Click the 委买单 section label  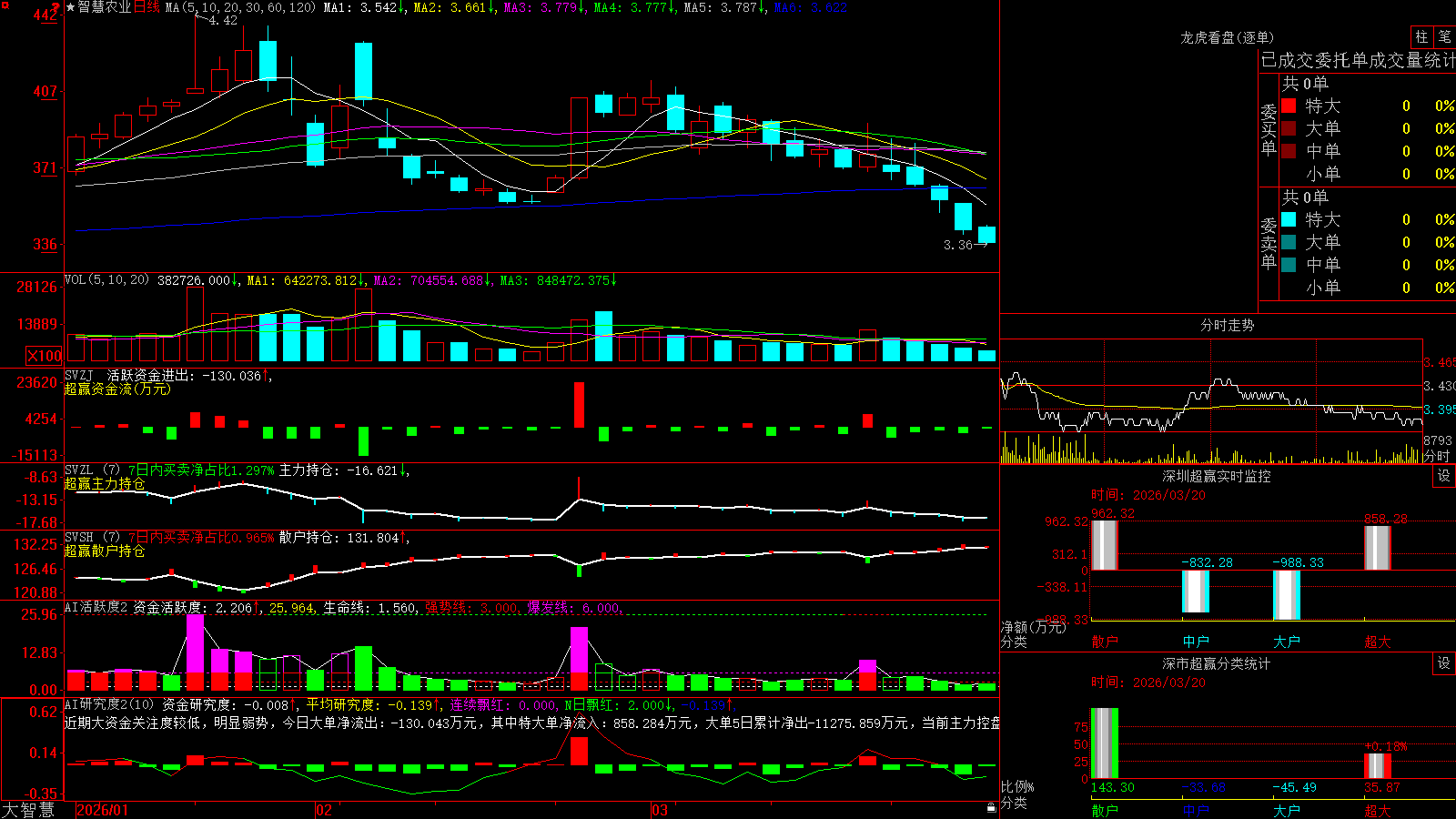point(1269,129)
